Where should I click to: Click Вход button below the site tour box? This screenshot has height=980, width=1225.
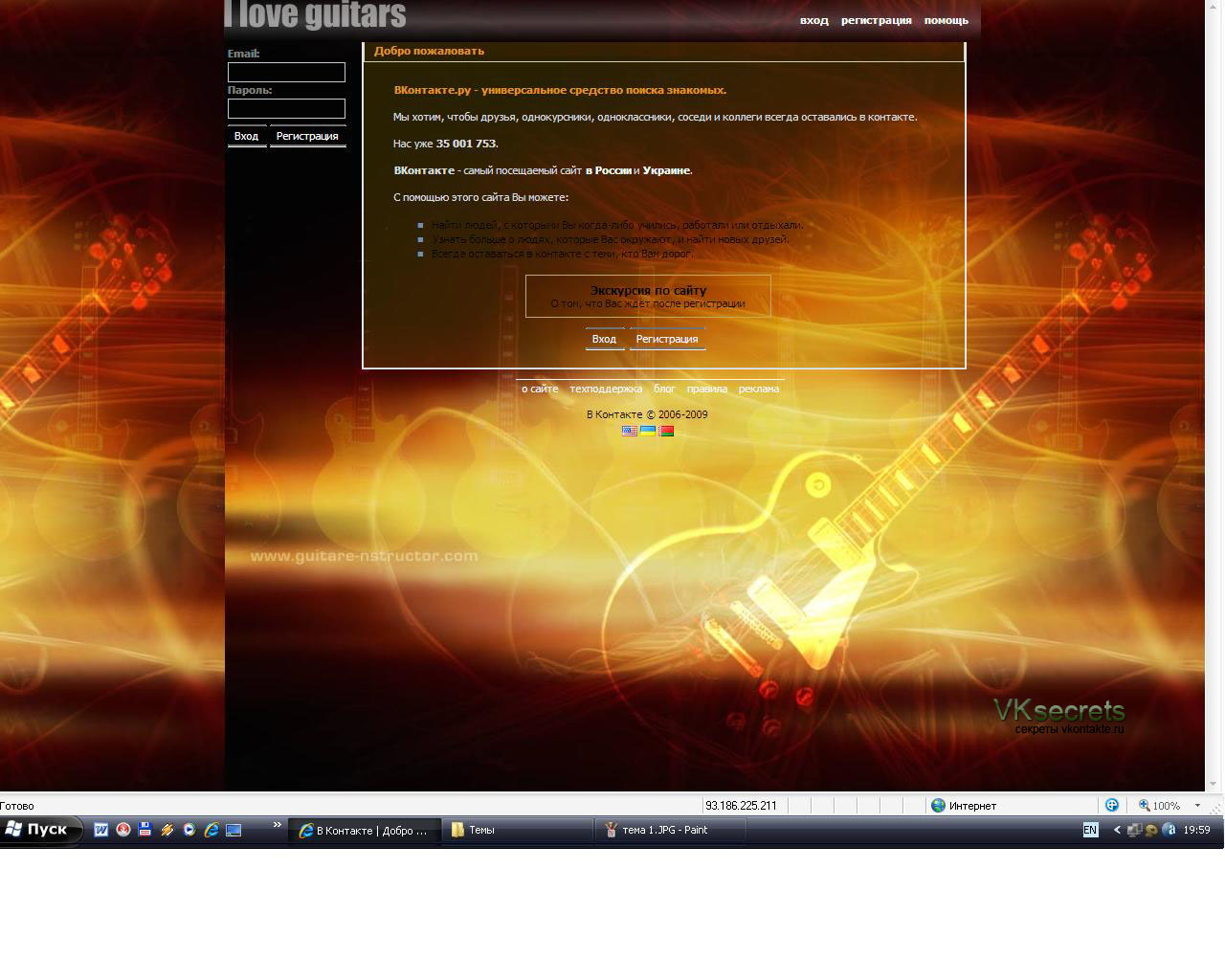coord(604,339)
